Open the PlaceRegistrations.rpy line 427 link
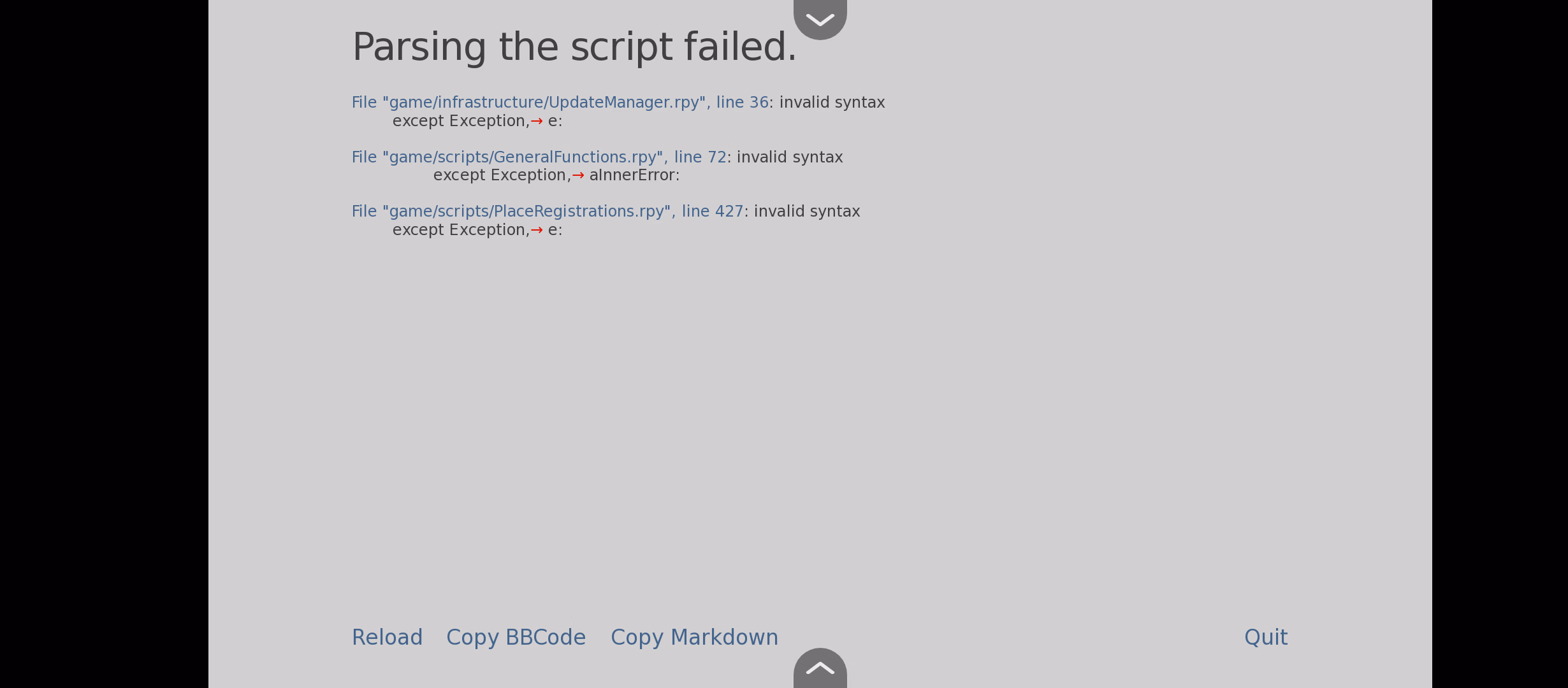 [548, 211]
